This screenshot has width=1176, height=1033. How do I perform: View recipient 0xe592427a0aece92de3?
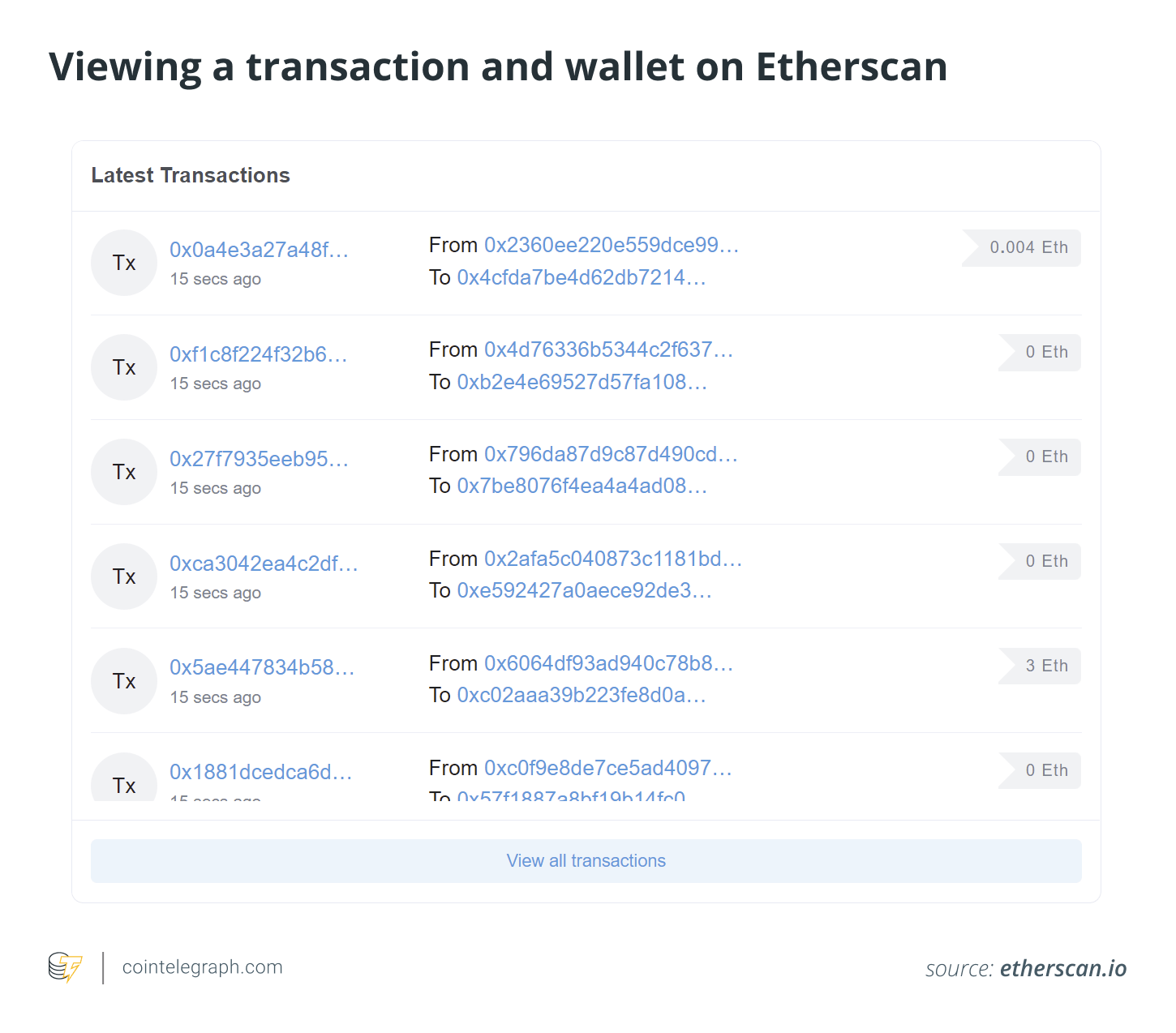coord(585,590)
